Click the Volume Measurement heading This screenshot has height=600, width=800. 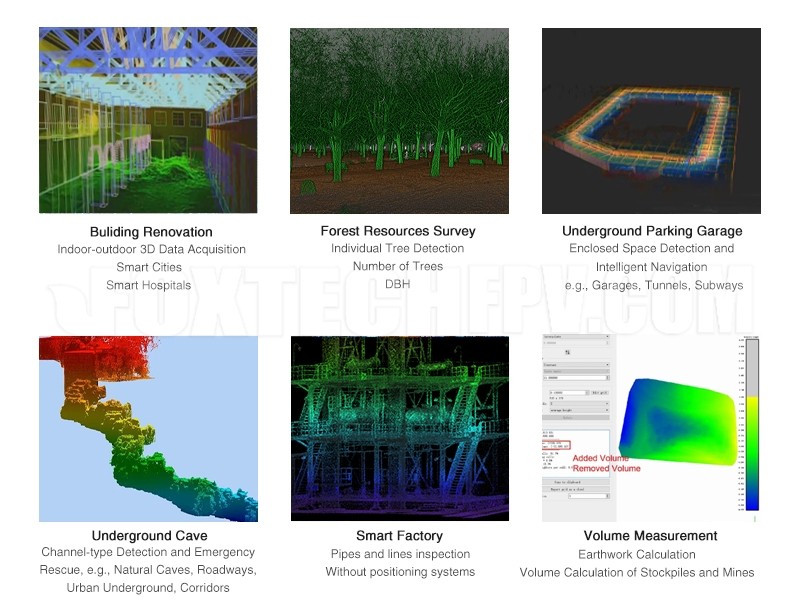point(651,536)
